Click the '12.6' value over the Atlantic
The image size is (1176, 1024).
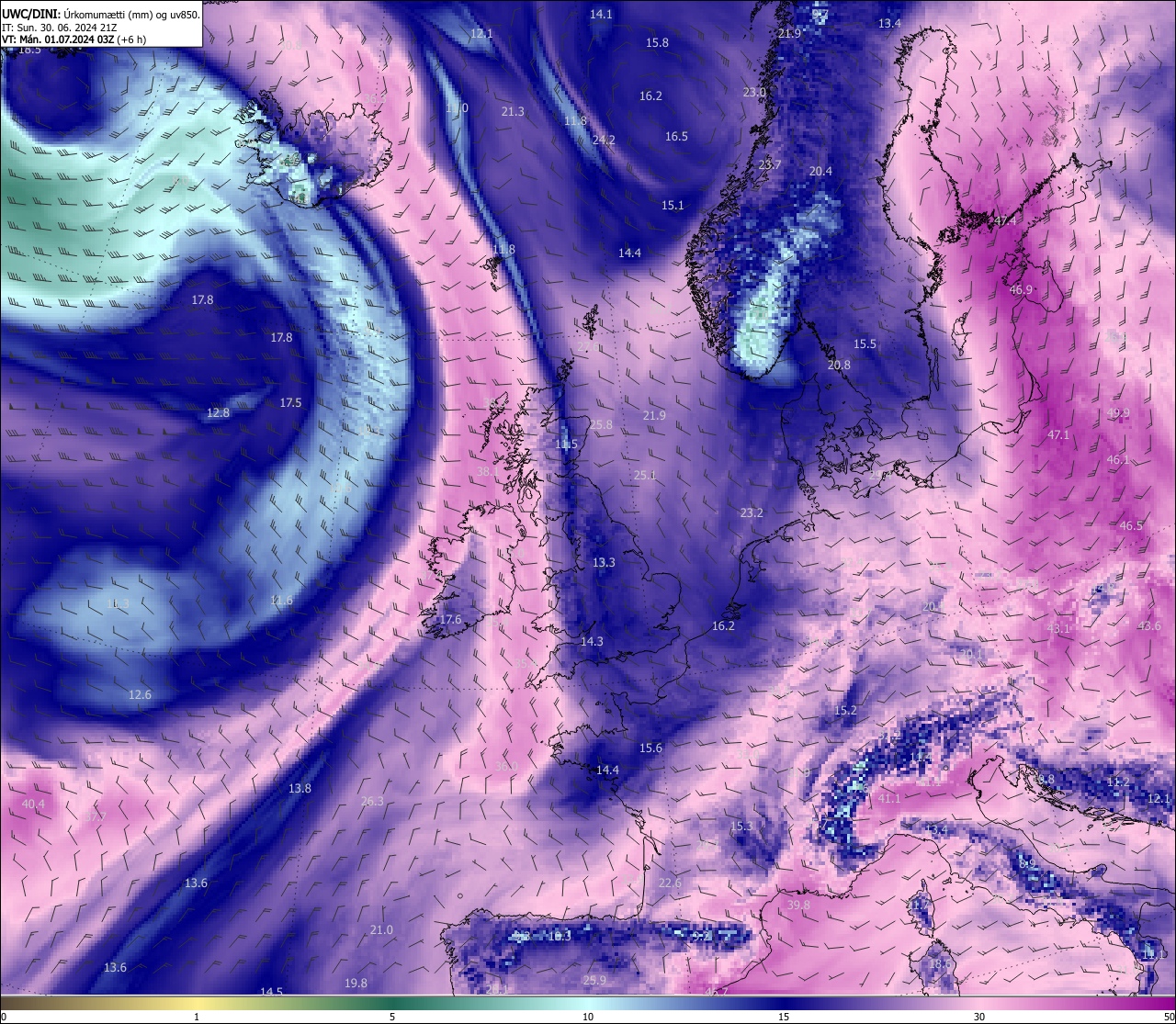pos(140,694)
